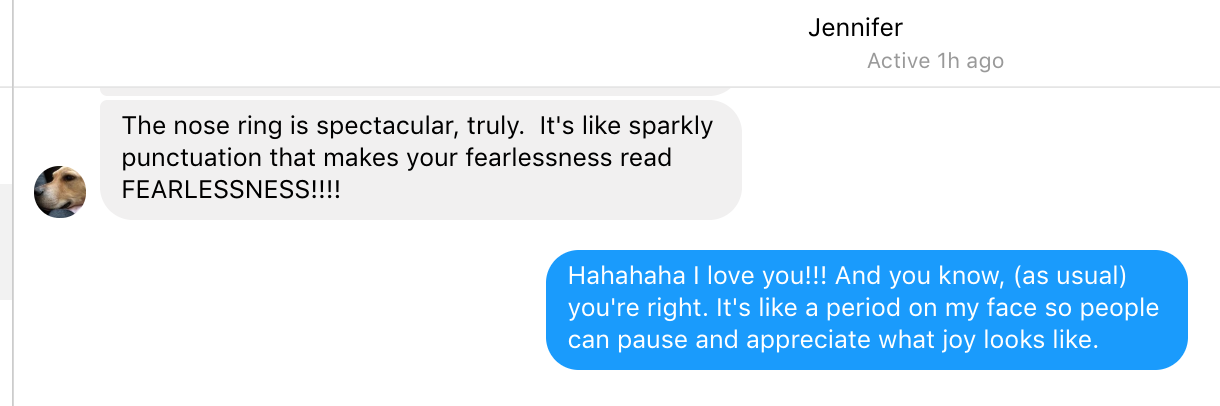
Task: Click the word "FEARLESSNESS!!!!" in Jennifer's message
Action: coord(231,189)
